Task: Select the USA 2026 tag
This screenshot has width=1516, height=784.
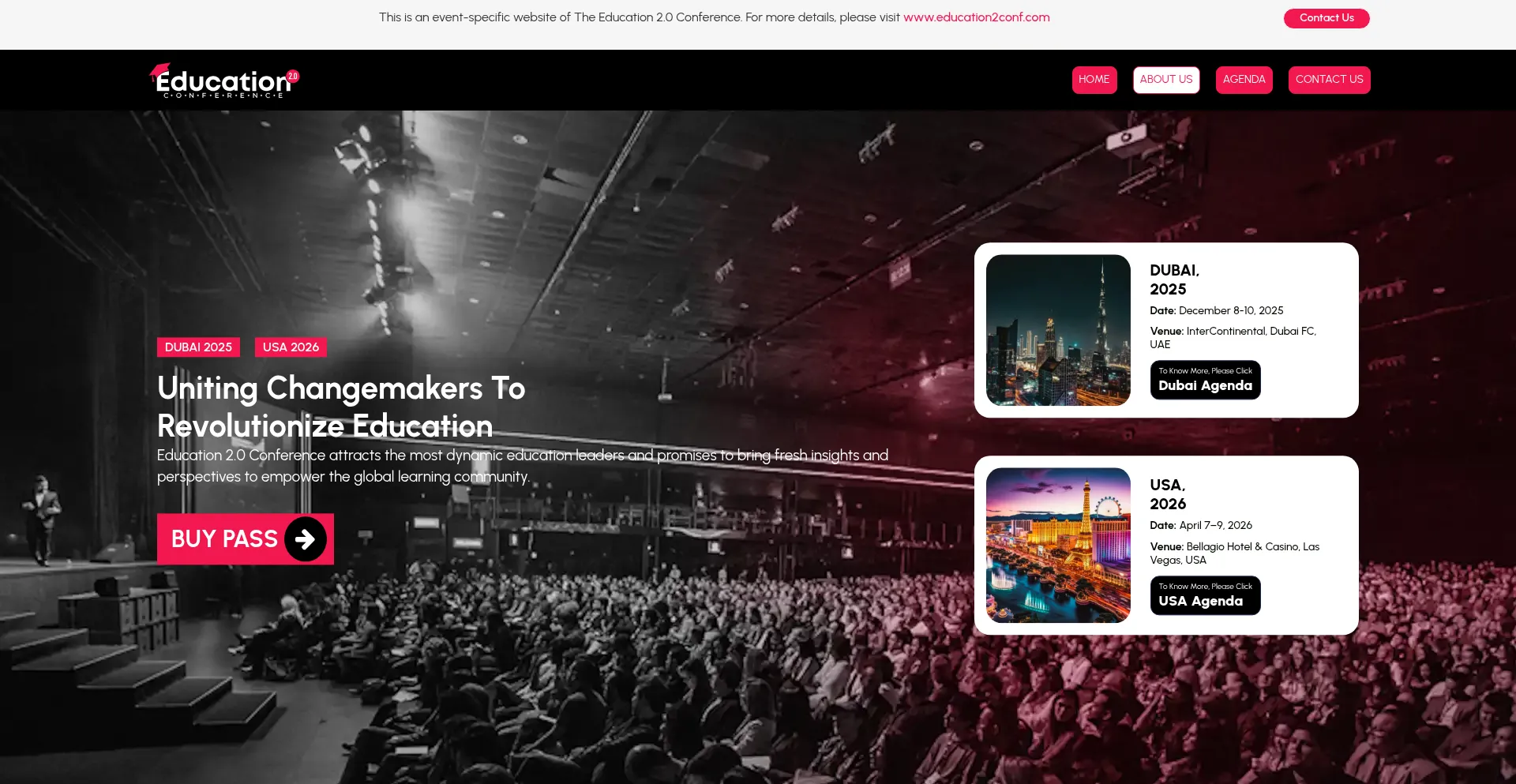Action: click(x=291, y=347)
